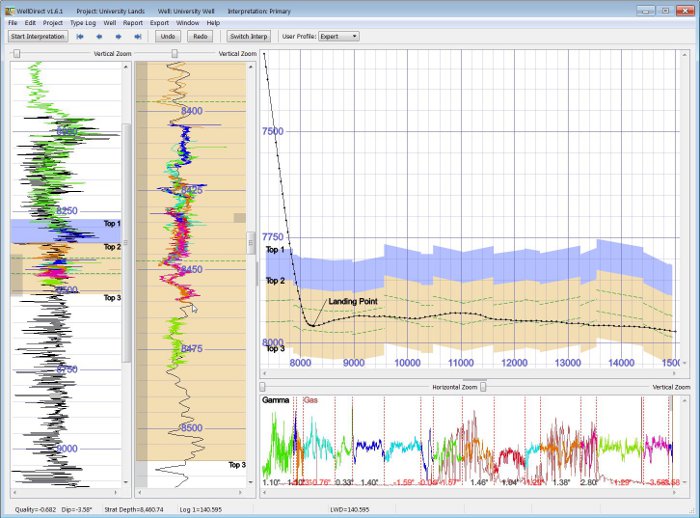Click cross-section panel scroll-up arrow
This screenshot has width=700, height=518.
pyautogui.click(x=684, y=54)
